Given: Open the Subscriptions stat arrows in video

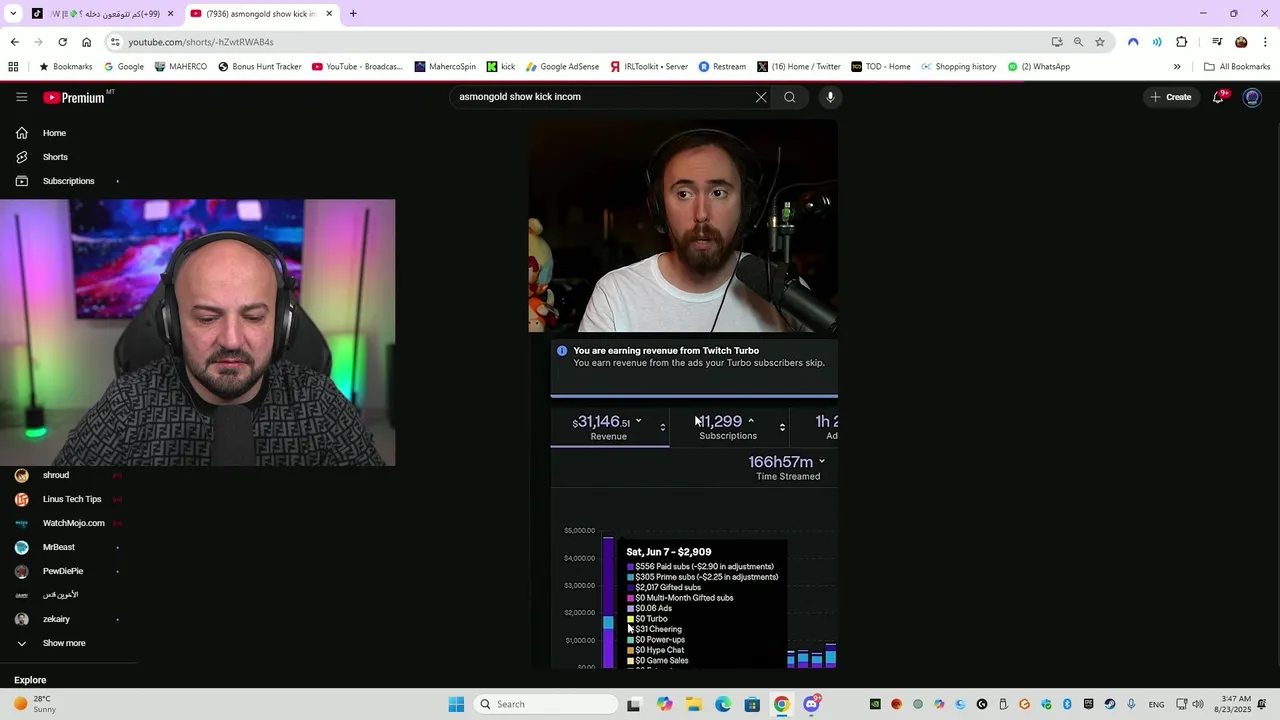Looking at the screenshot, I should click(x=782, y=428).
